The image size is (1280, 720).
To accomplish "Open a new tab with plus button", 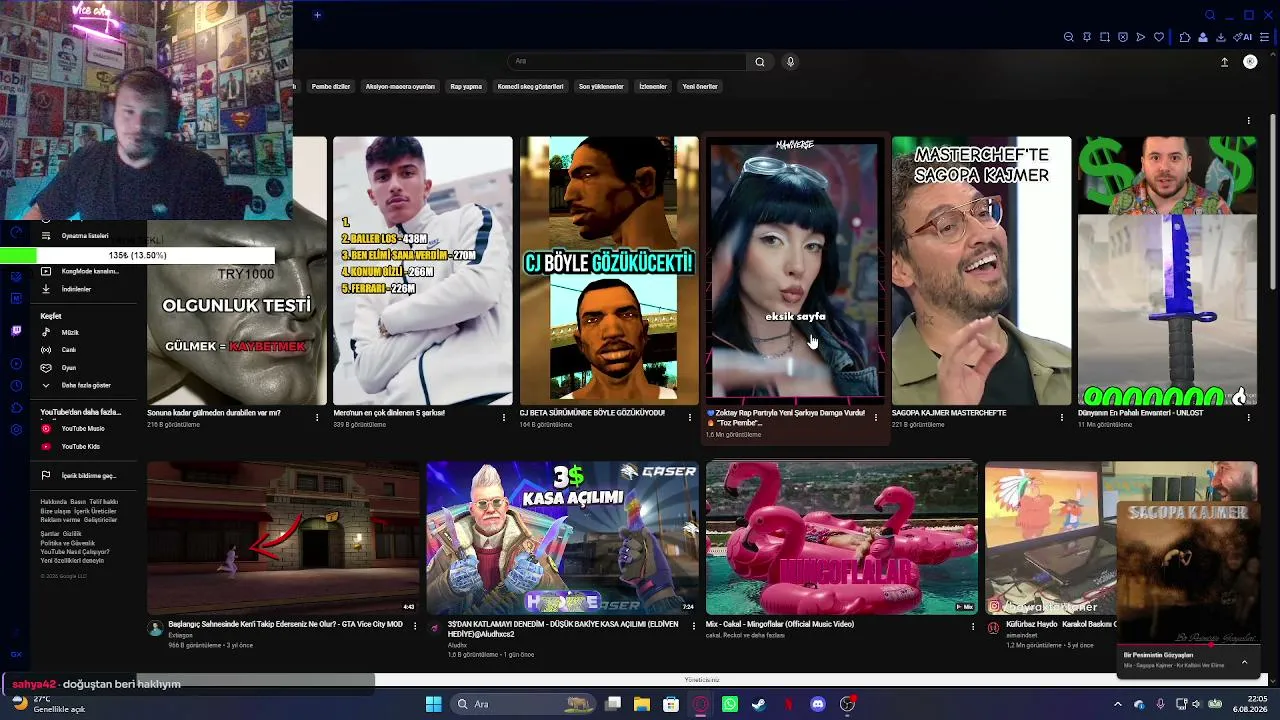I will click(x=317, y=15).
